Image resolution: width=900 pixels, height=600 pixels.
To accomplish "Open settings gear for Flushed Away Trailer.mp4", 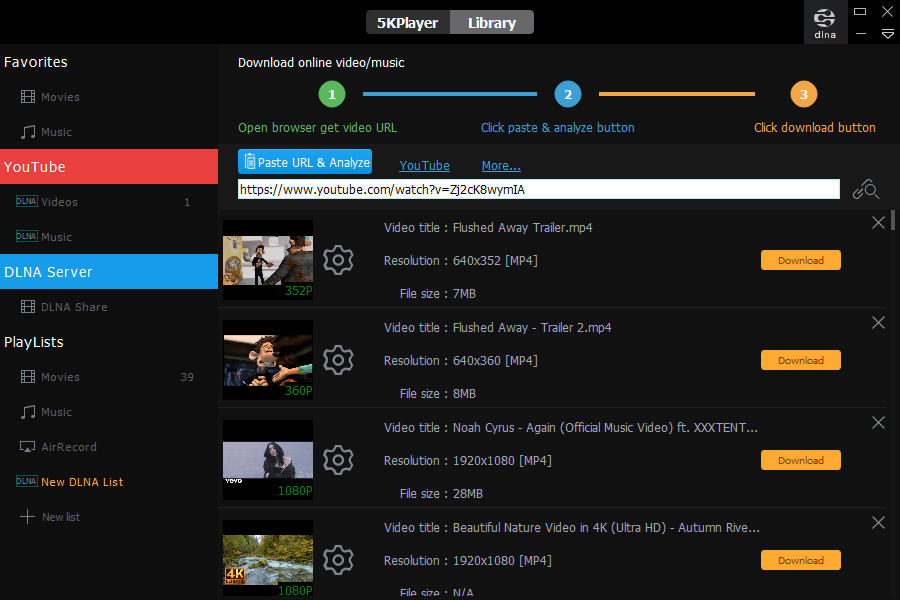I will point(338,260).
